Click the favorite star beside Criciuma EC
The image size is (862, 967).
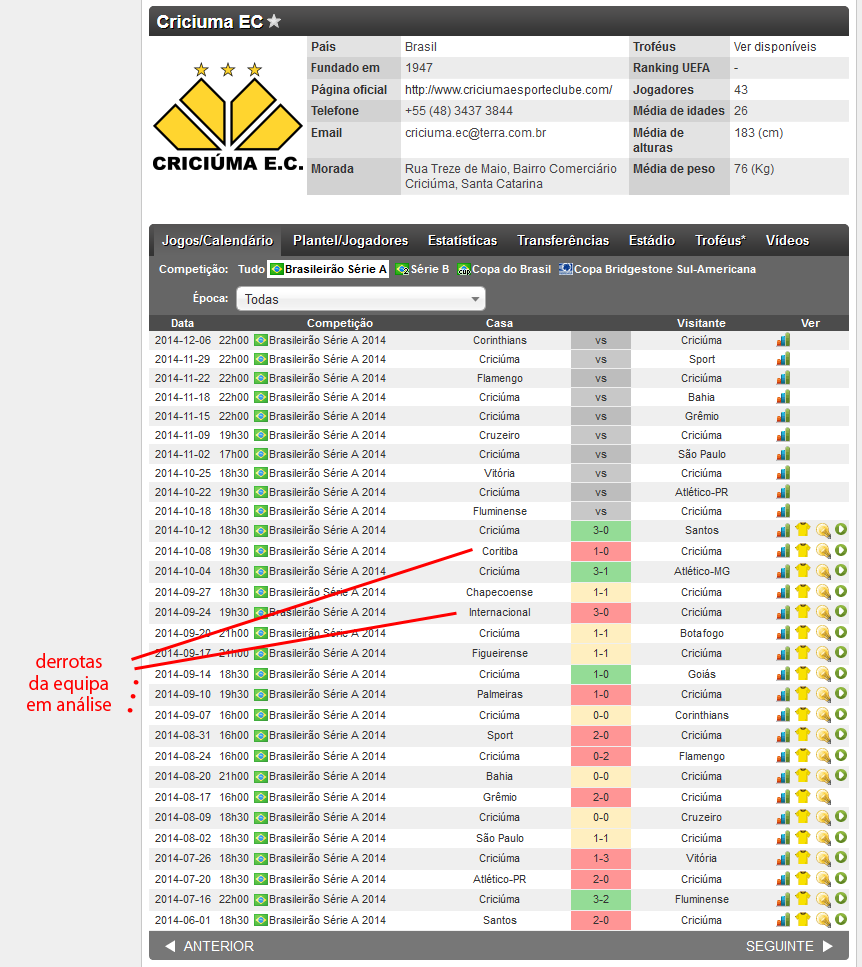274,21
